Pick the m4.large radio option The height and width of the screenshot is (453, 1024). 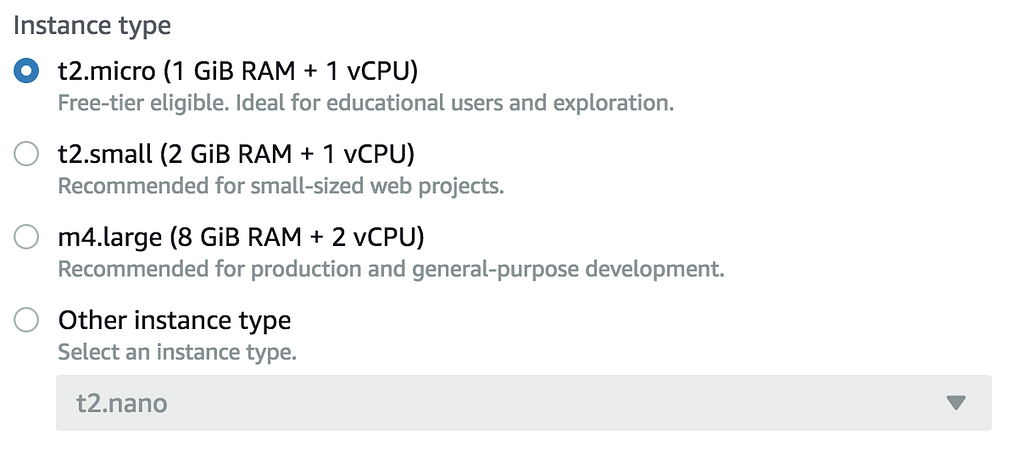click(27, 237)
